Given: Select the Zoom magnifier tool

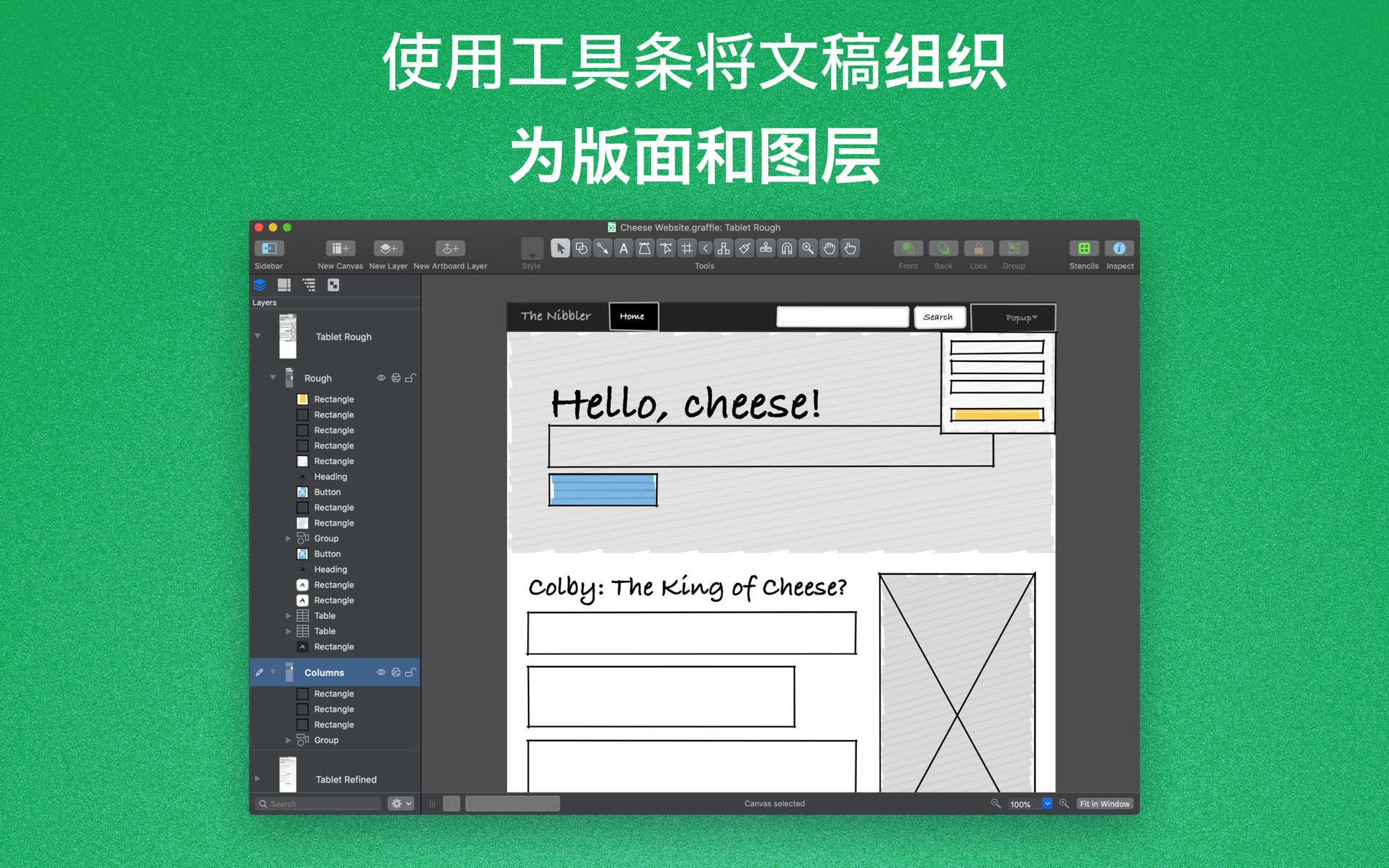Looking at the screenshot, I should [x=808, y=248].
